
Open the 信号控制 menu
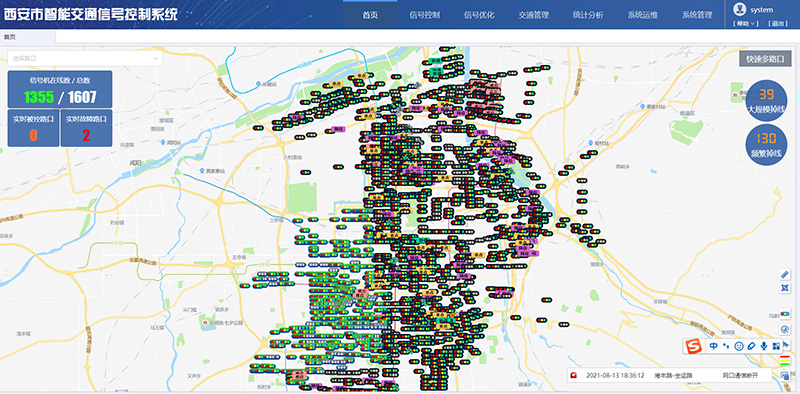pyautogui.click(x=424, y=15)
